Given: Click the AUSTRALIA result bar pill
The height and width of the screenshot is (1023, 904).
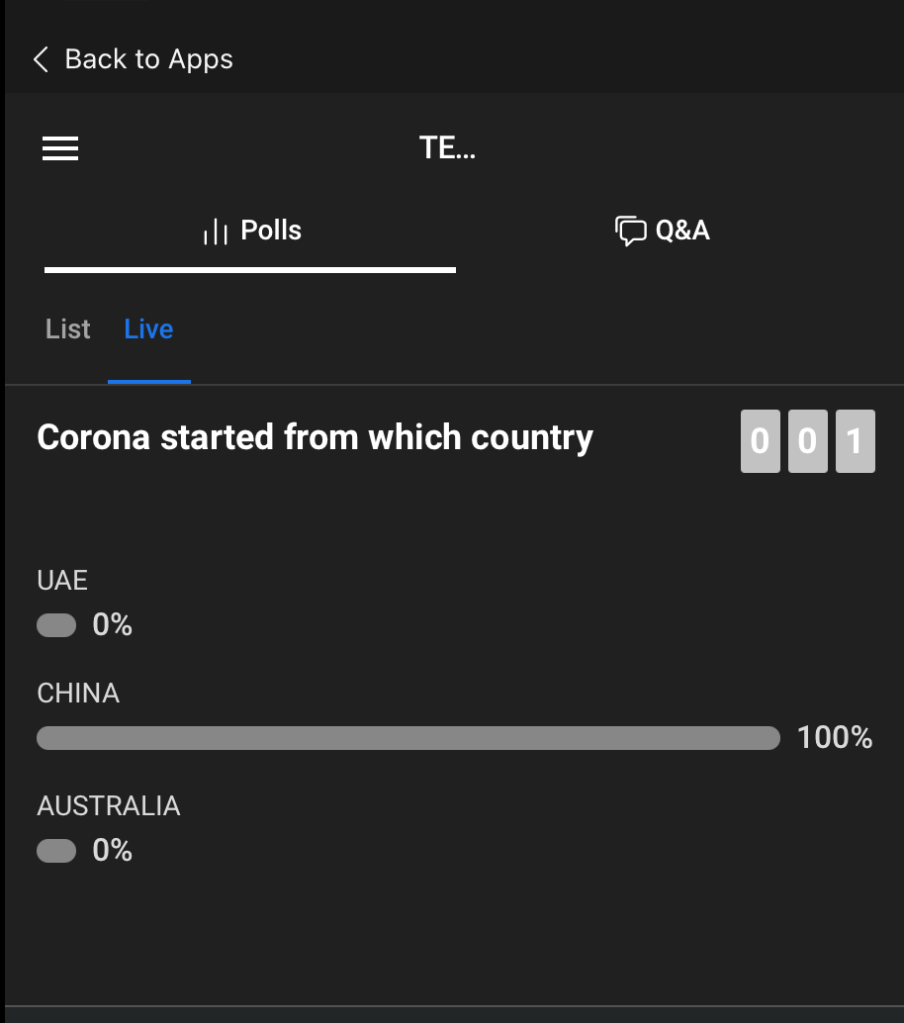Looking at the screenshot, I should (x=56, y=851).
